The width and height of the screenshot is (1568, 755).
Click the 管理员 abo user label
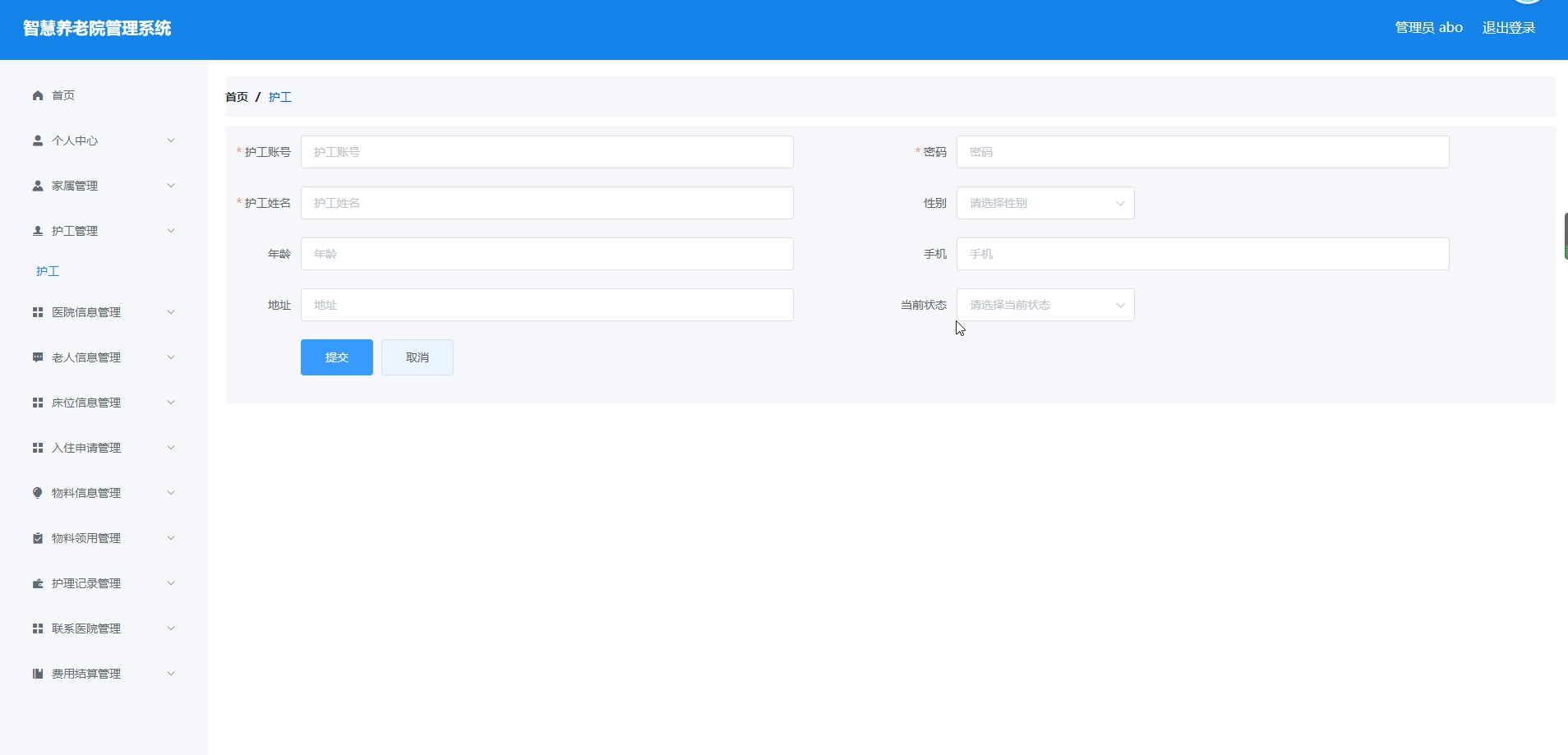(1429, 28)
